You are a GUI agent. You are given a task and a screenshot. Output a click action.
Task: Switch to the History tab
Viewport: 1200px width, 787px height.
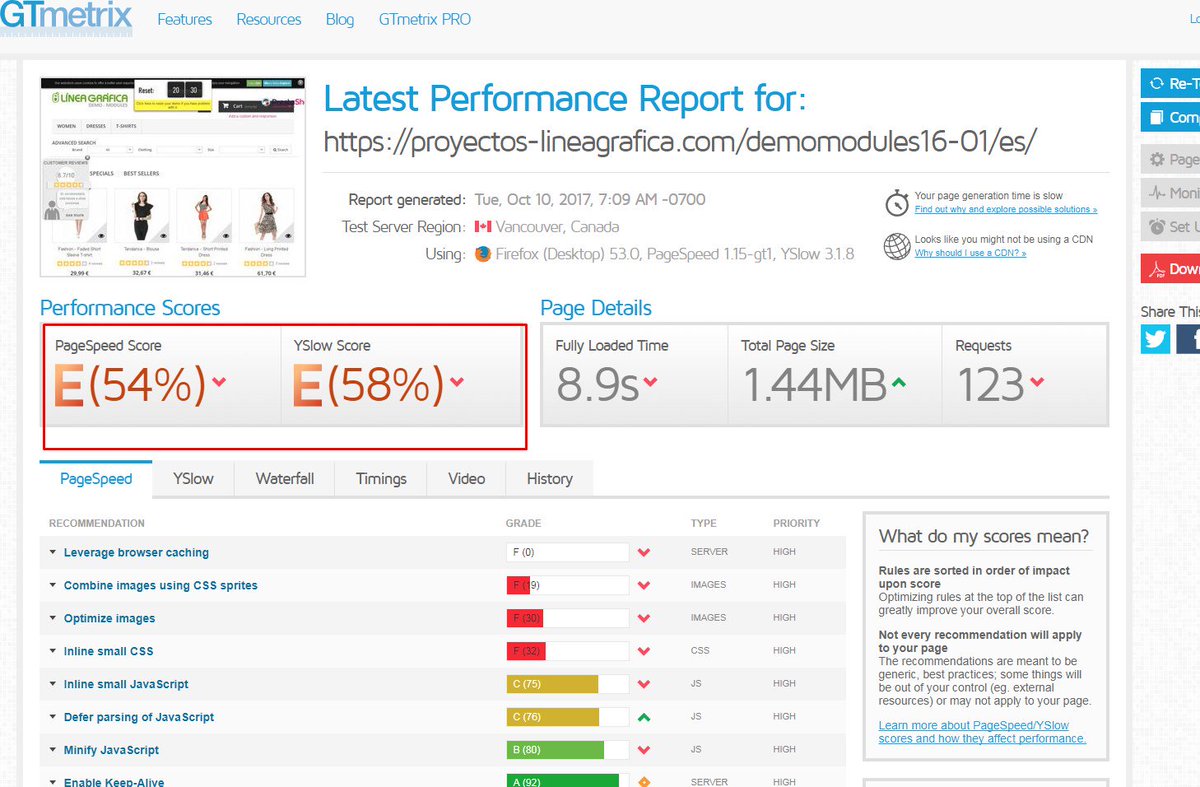549,479
